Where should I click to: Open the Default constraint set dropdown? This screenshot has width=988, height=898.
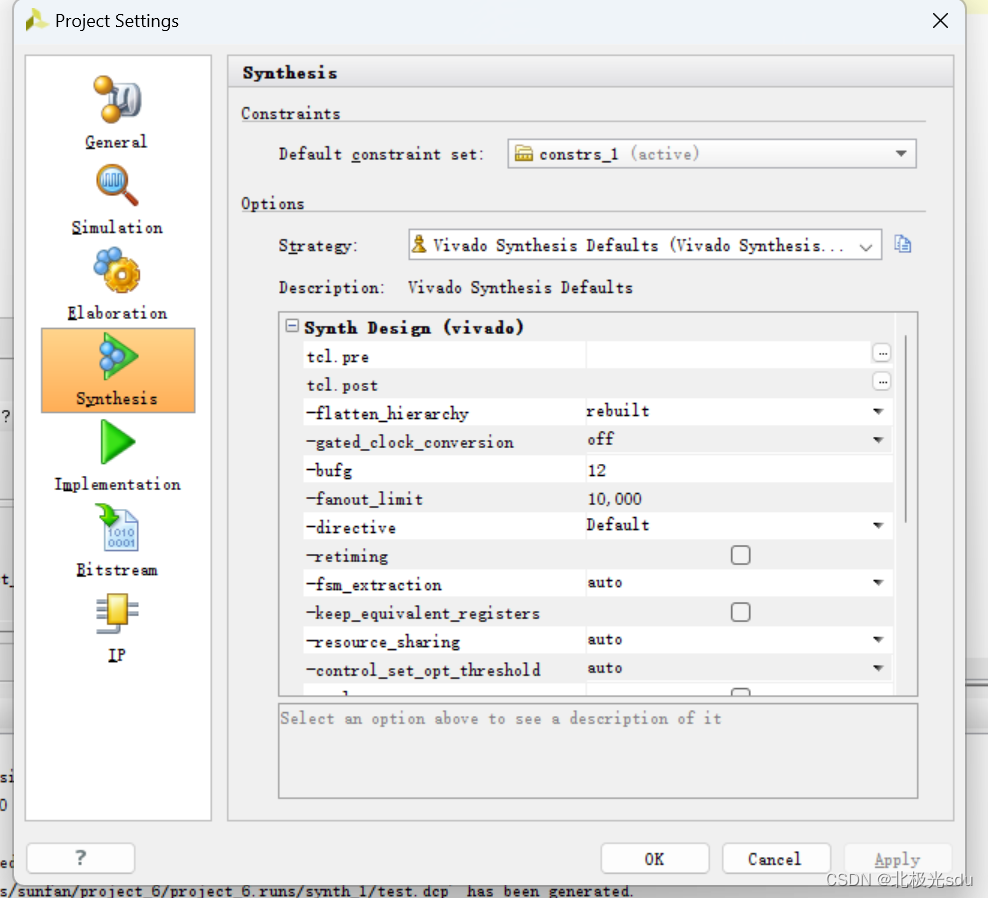[x=711, y=154]
